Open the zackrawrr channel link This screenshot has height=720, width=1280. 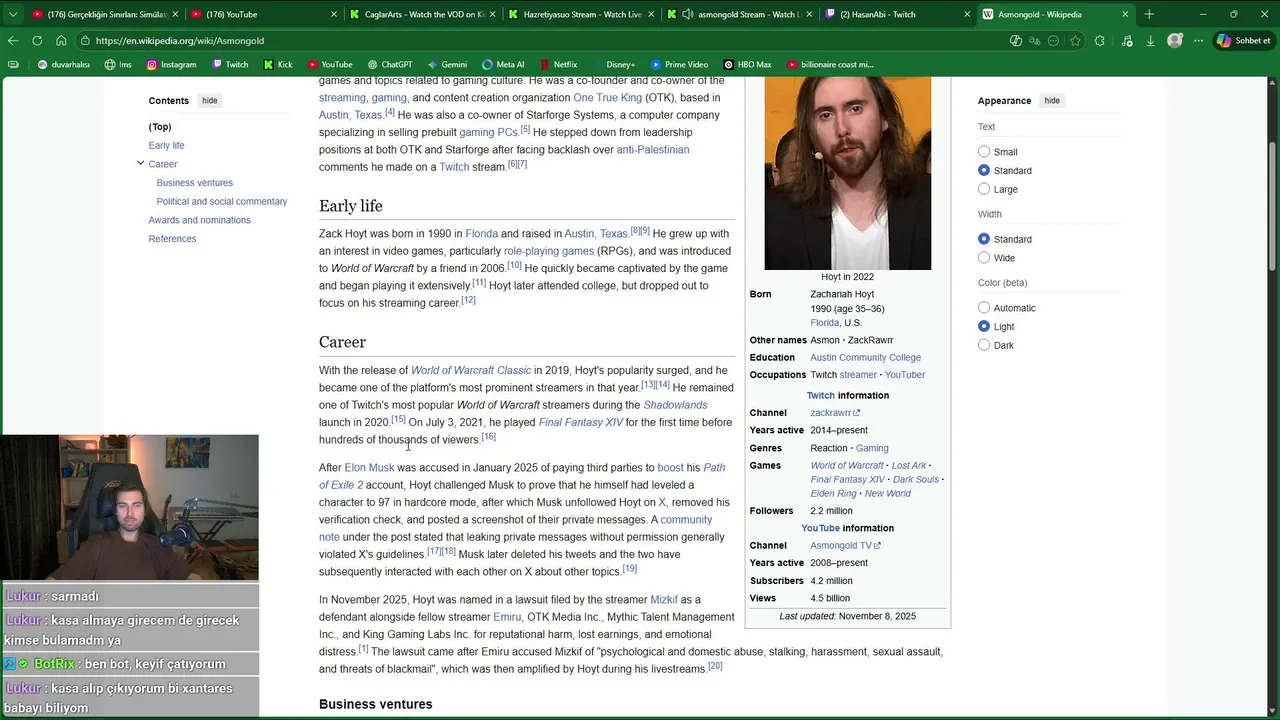point(834,413)
